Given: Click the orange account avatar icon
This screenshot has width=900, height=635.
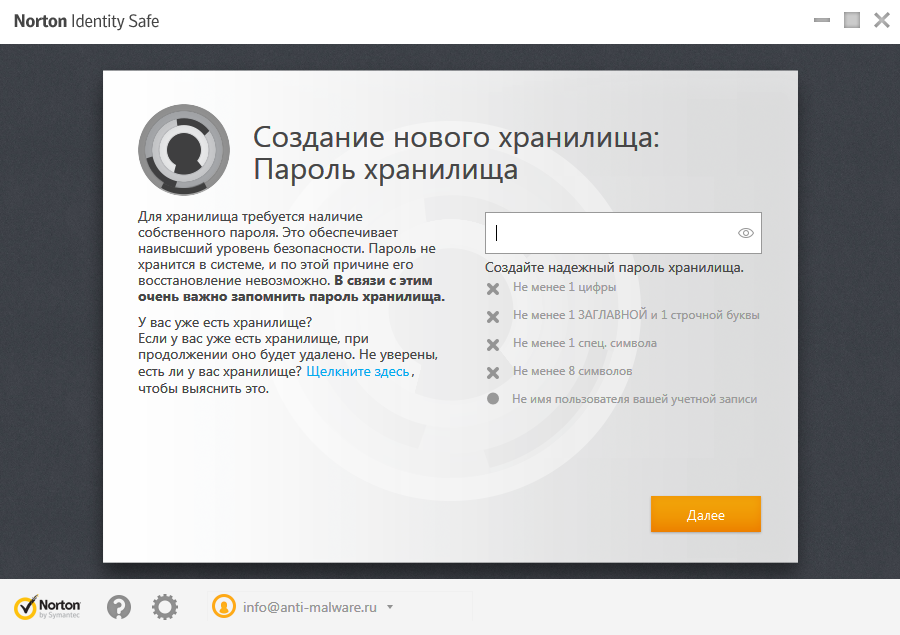Looking at the screenshot, I should (224, 606).
